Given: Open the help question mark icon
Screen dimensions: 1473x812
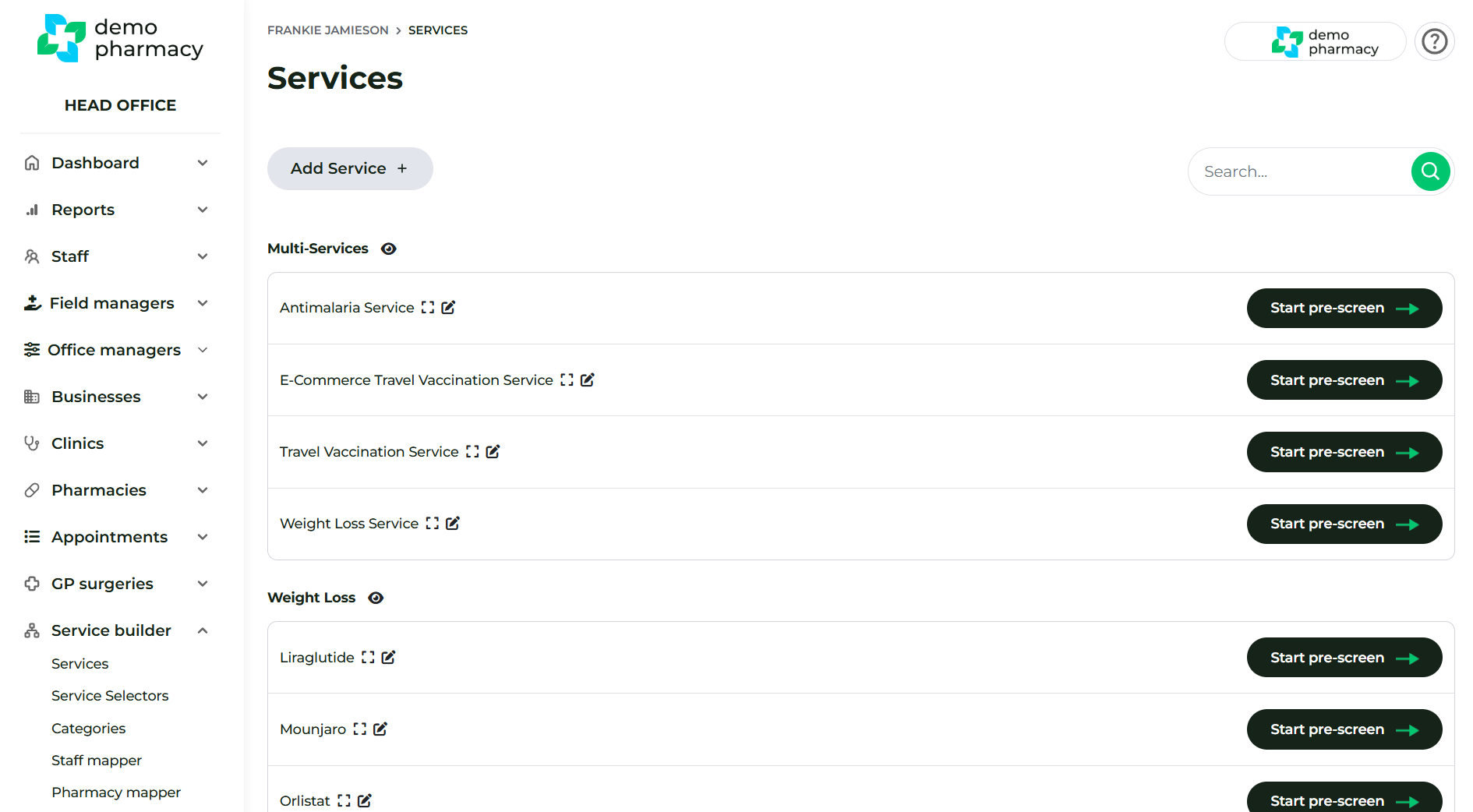Looking at the screenshot, I should tap(1434, 41).
